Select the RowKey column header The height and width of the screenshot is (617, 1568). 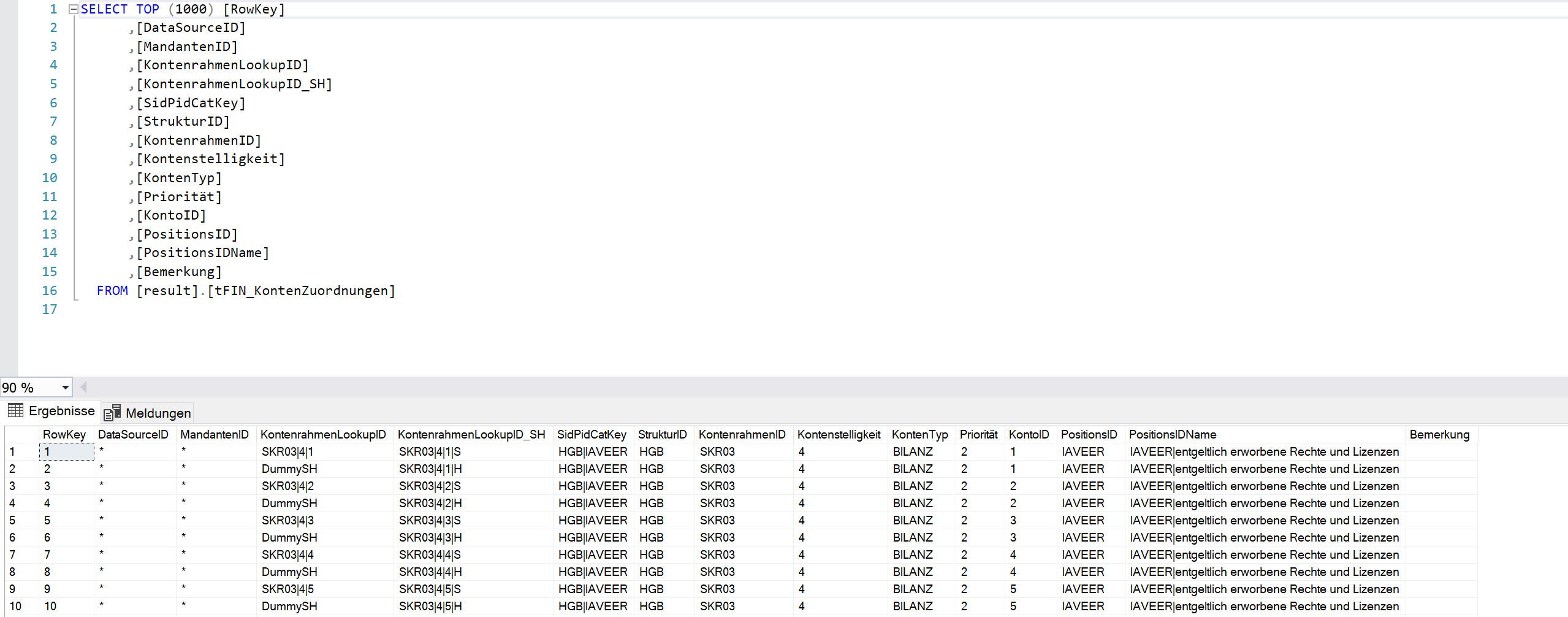[64, 434]
